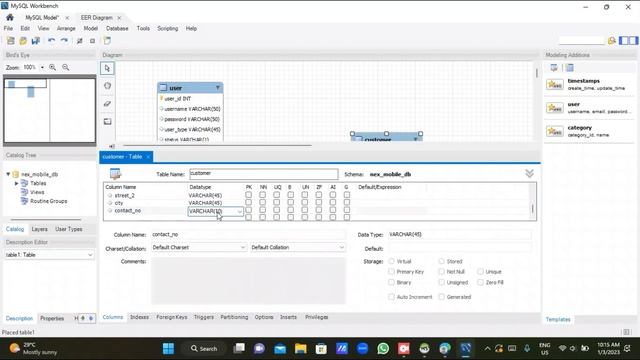Screen dimensions: 640x360
Task: Click the Open Model folder icon
Action: [x=23, y=40]
